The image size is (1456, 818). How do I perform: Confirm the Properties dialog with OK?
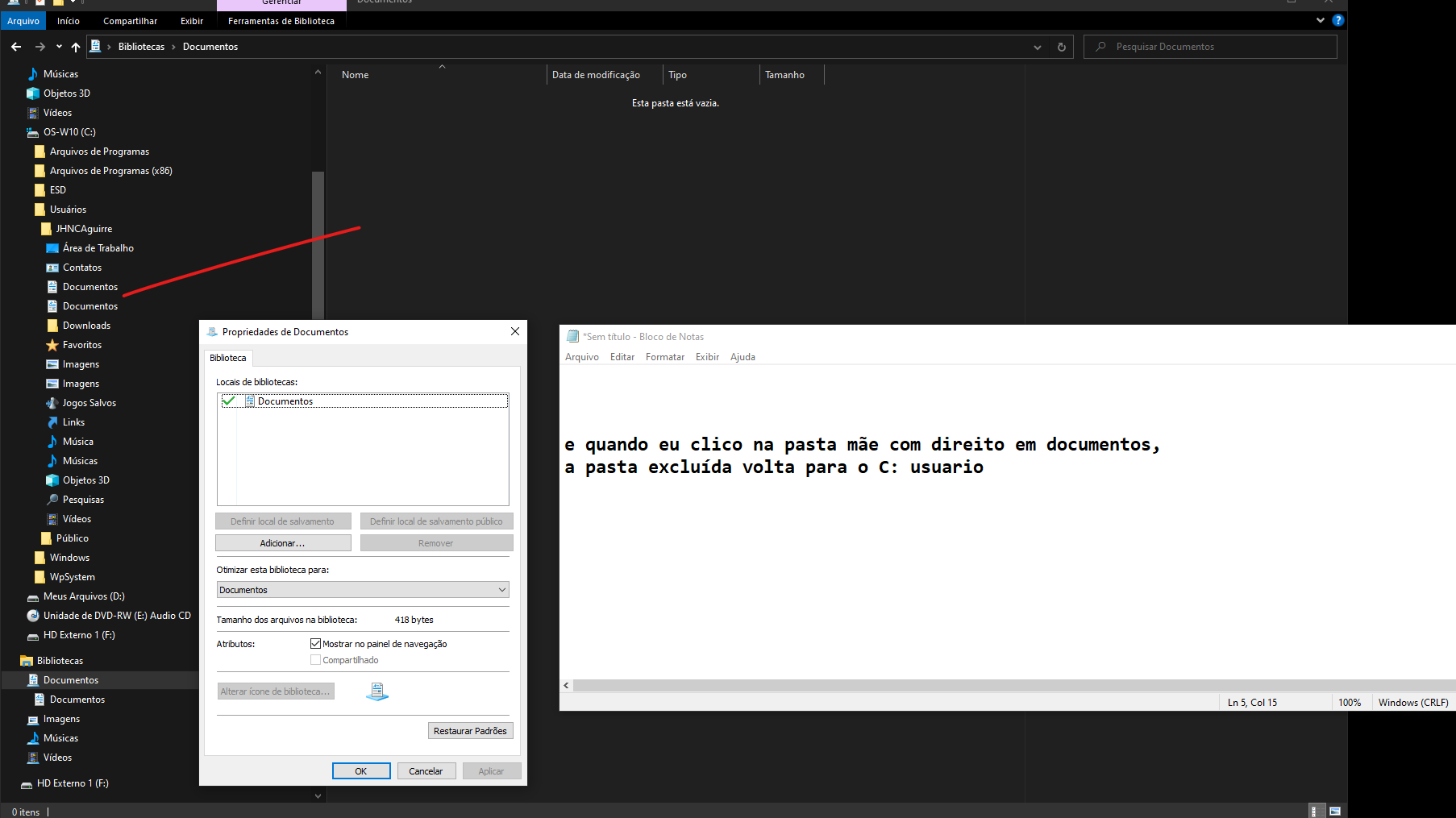(x=361, y=771)
